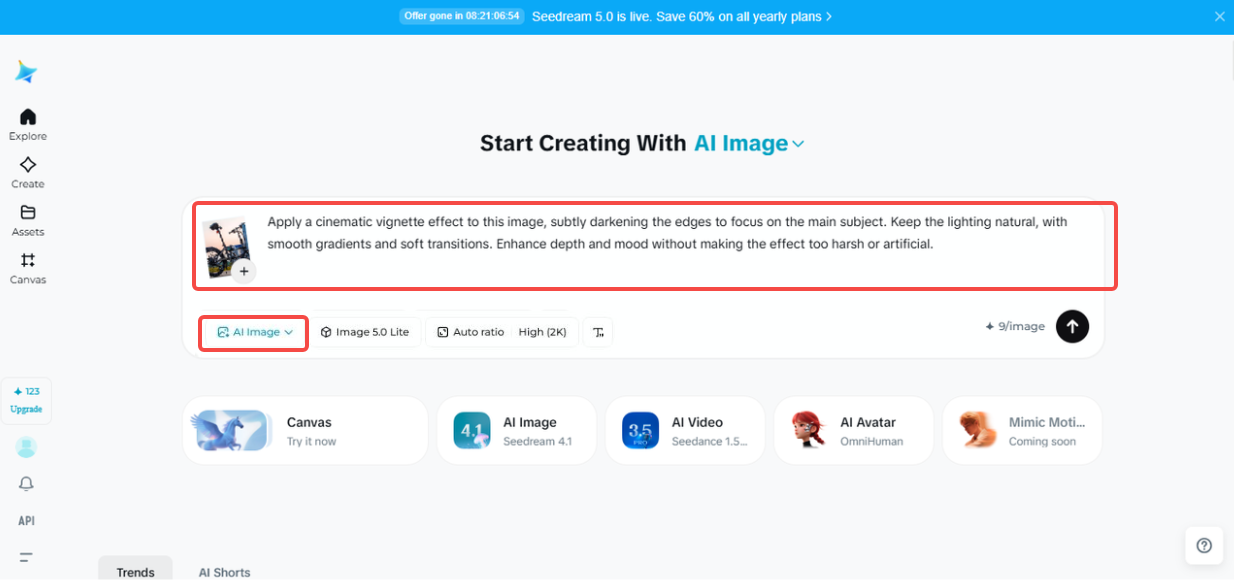The width and height of the screenshot is (1234, 580).
Task: Expand the AI Image header dropdown chevron
Action: [797, 144]
